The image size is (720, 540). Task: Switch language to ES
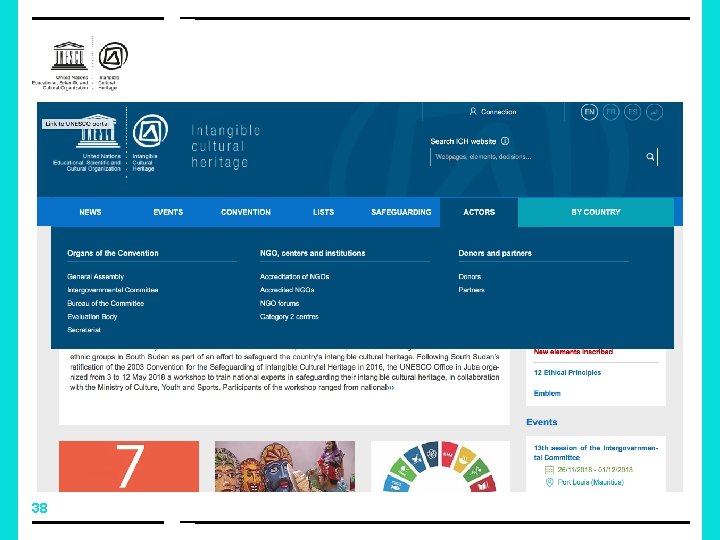[x=632, y=112]
